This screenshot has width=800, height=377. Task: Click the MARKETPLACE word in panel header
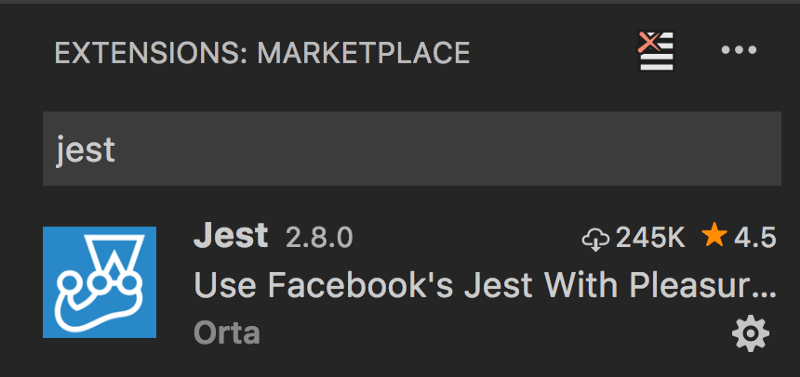coord(363,53)
